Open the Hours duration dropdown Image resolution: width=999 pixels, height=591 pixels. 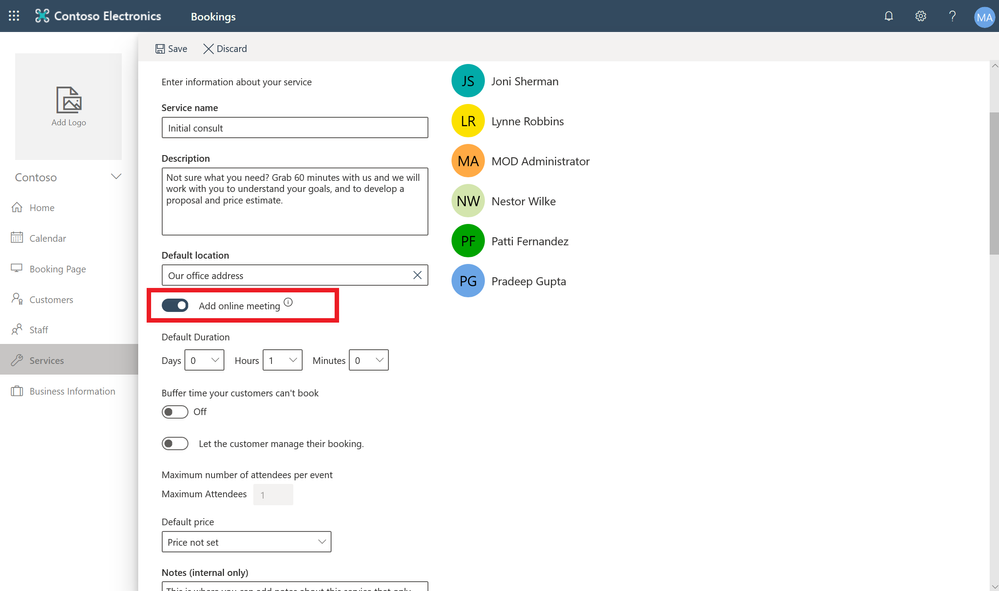click(282, 360)
